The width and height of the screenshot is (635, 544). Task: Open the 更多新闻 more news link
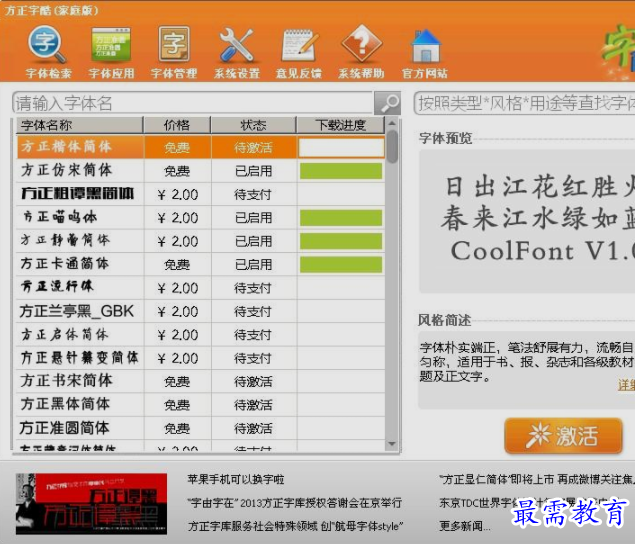465,526
